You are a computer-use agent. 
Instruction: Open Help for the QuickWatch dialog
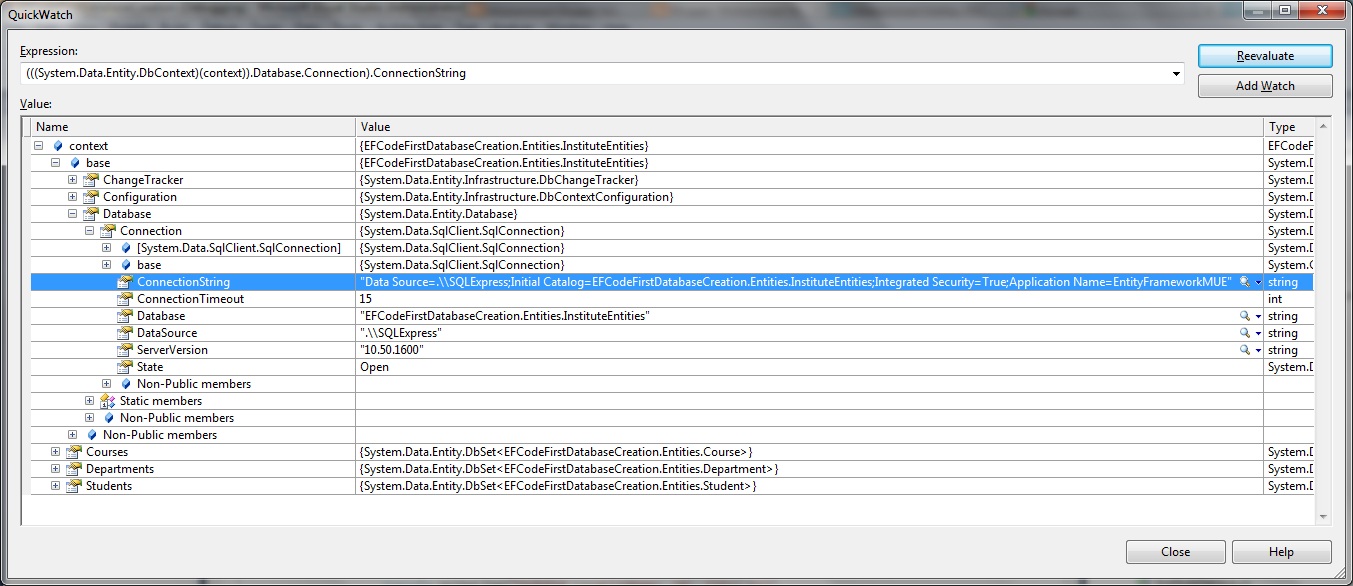(x=1280, y=551)
